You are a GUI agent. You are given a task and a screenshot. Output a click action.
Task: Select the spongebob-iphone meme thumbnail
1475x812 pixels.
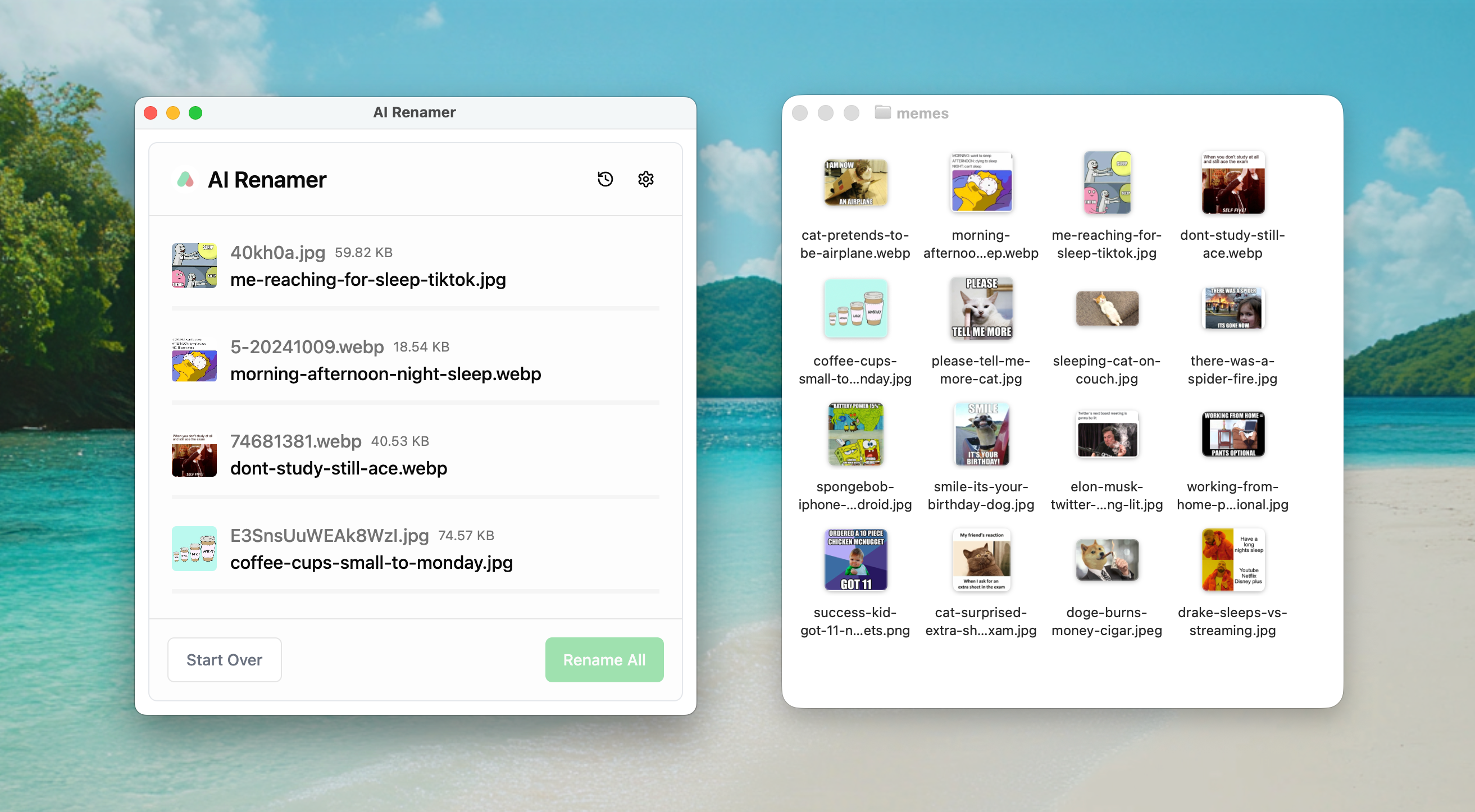[855, 434]
